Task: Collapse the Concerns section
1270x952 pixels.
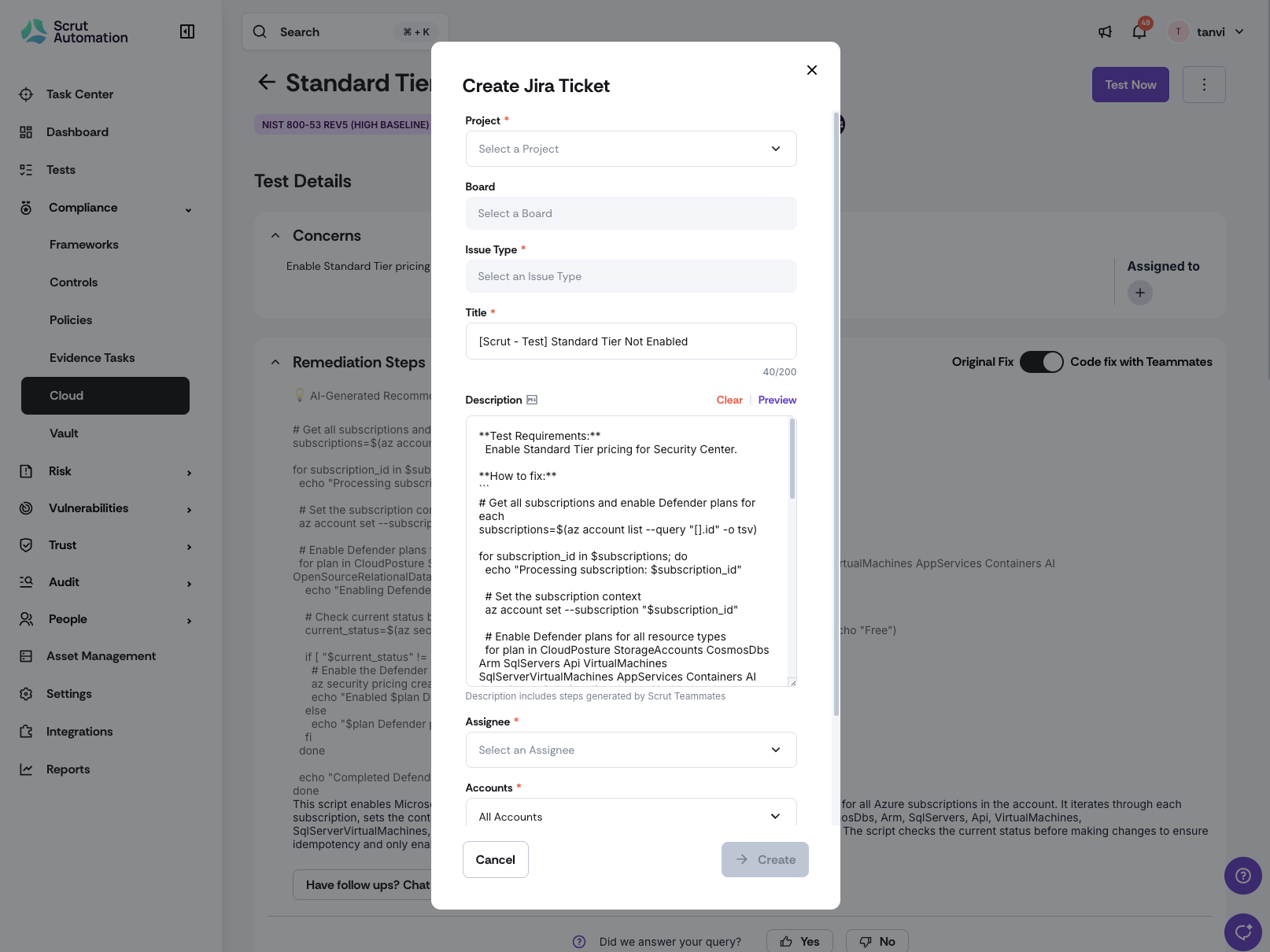Action: 275,235
